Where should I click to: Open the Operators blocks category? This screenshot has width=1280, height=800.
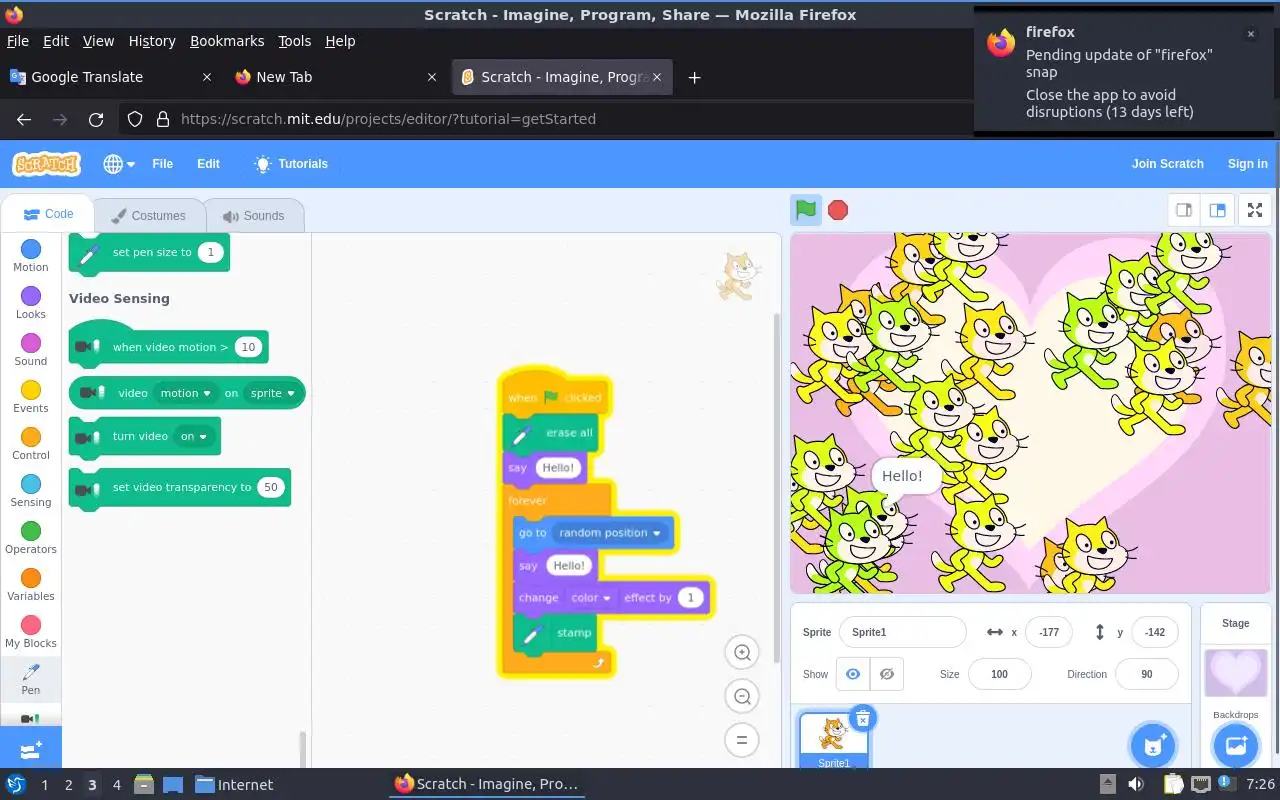tap(30, 538)
